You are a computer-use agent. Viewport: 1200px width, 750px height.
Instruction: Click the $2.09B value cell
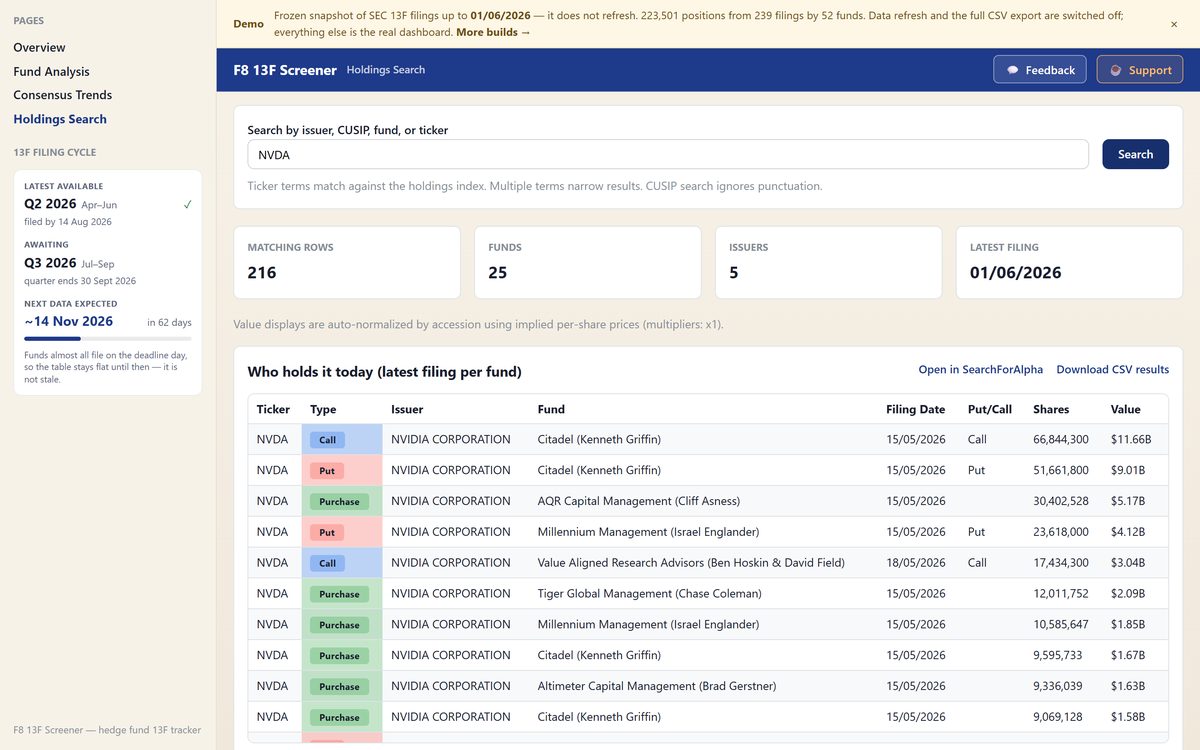tap(1128, 593)
